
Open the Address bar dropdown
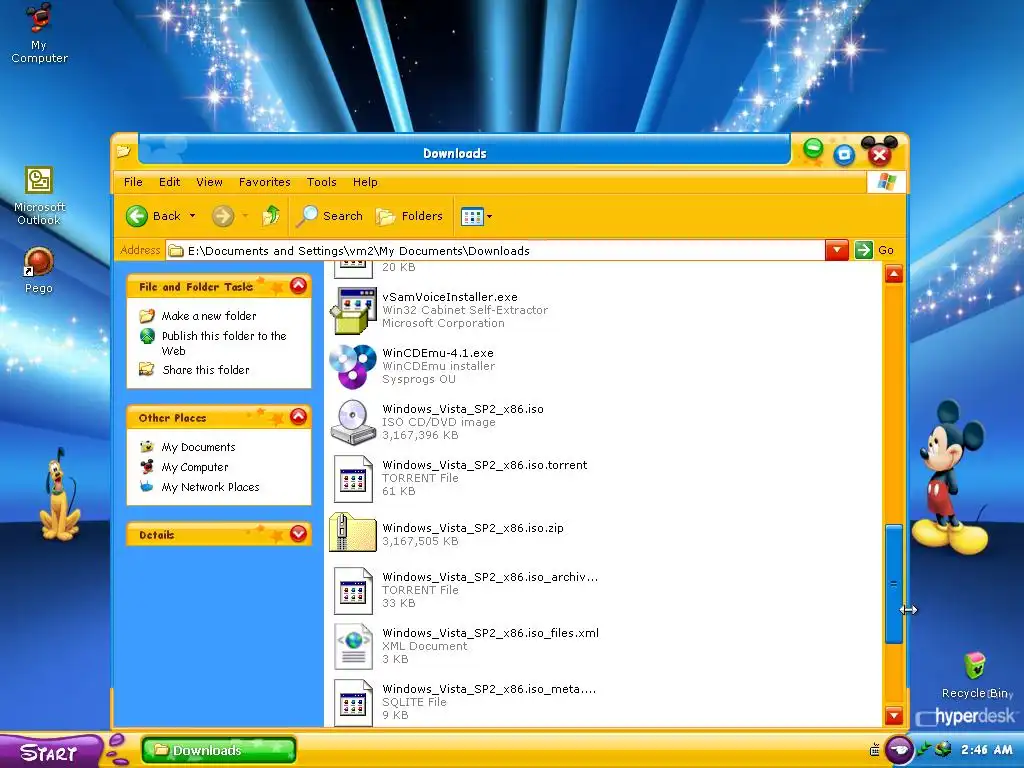tap(837, 250)
